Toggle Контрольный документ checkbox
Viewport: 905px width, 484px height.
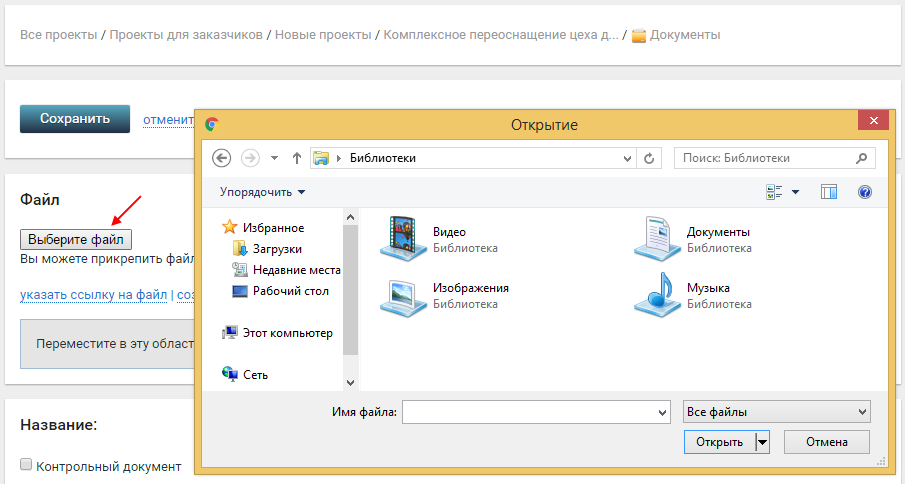coord(26,464)
